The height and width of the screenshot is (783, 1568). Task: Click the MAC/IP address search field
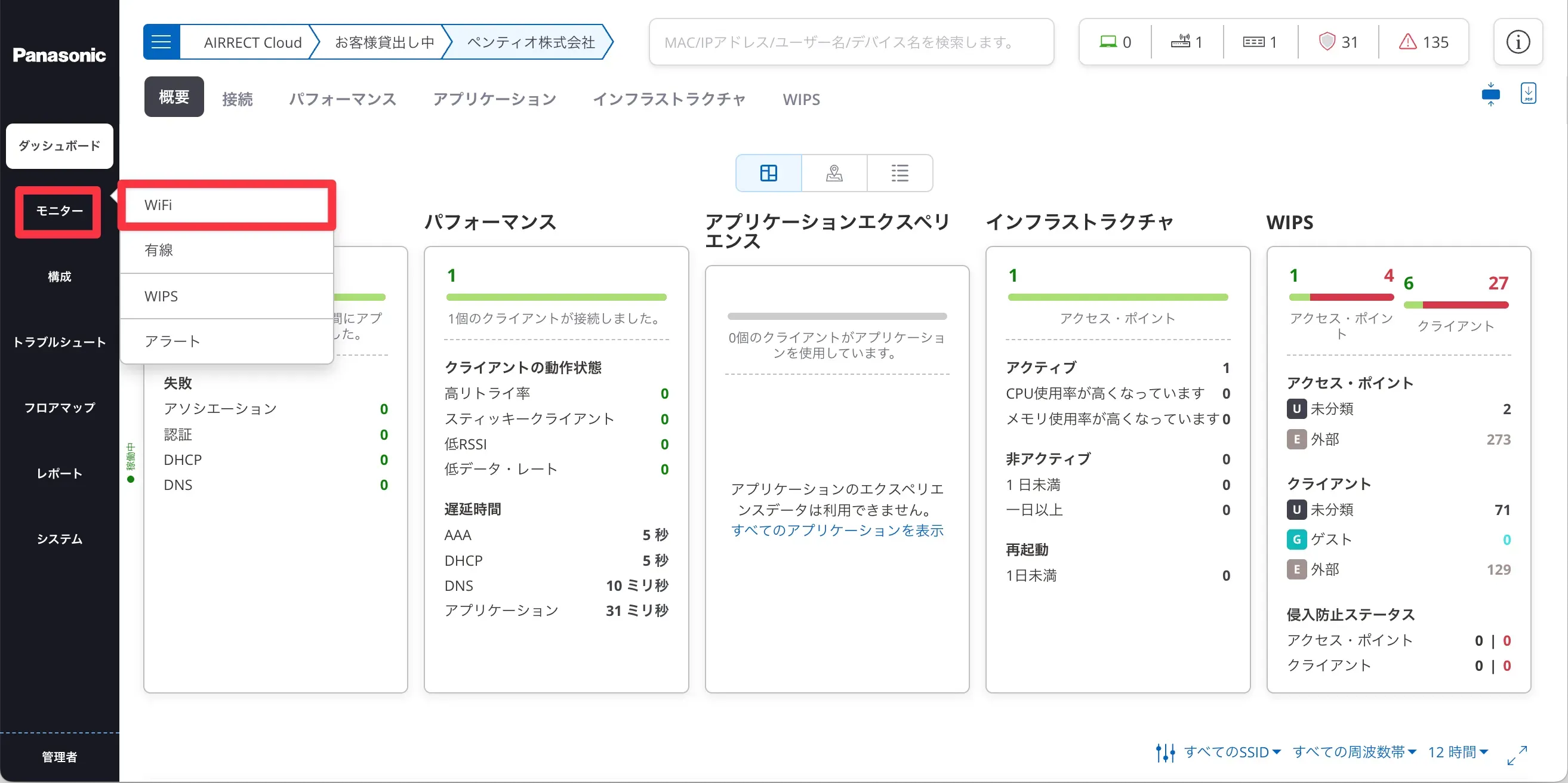[851, 42]
